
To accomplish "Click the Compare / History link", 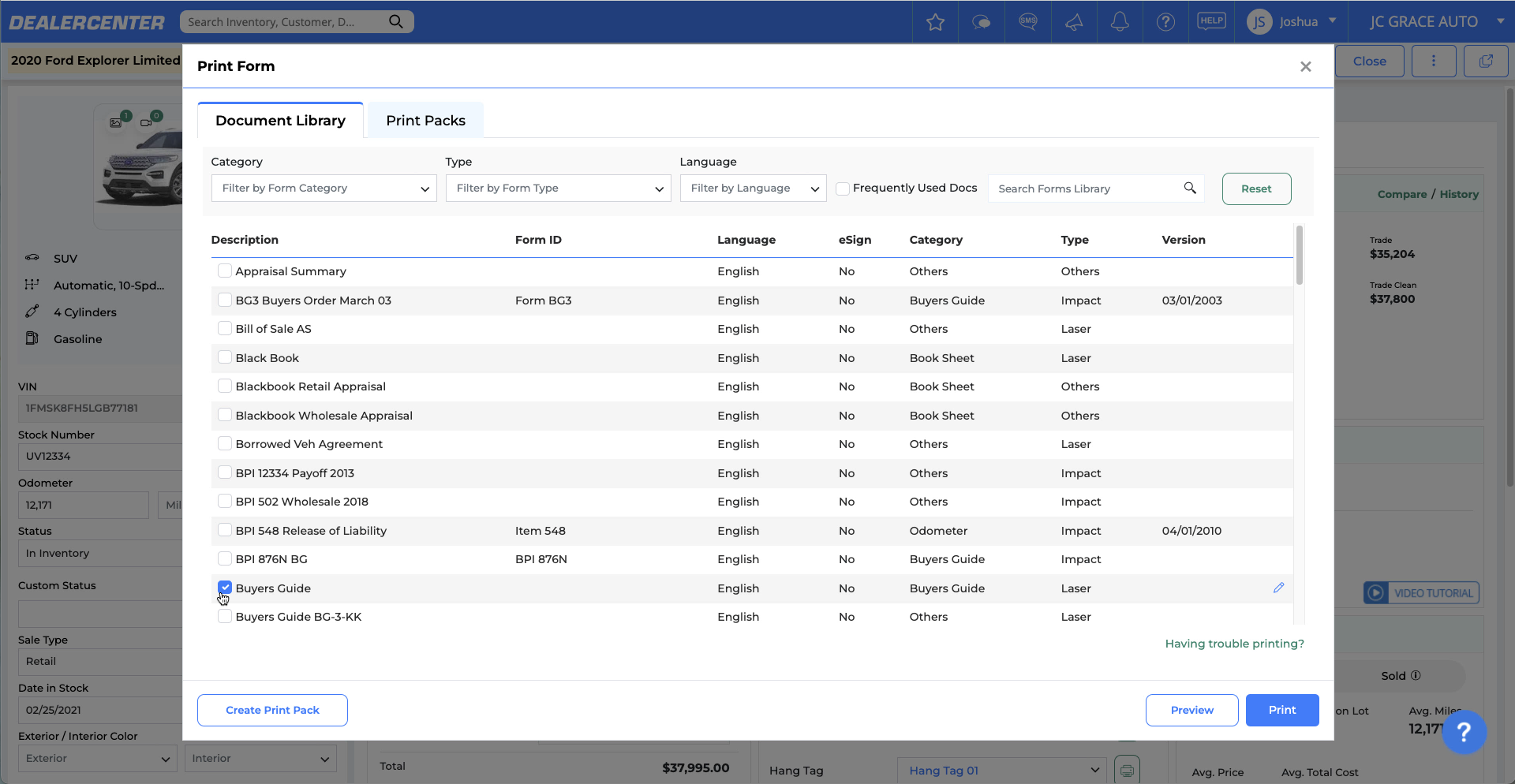I will pyautogui.click(x=1427, y=194).
